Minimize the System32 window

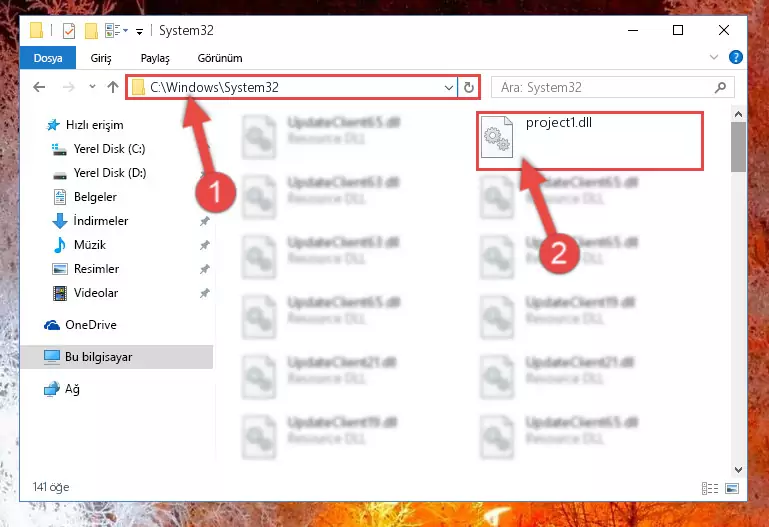point(633,30)
